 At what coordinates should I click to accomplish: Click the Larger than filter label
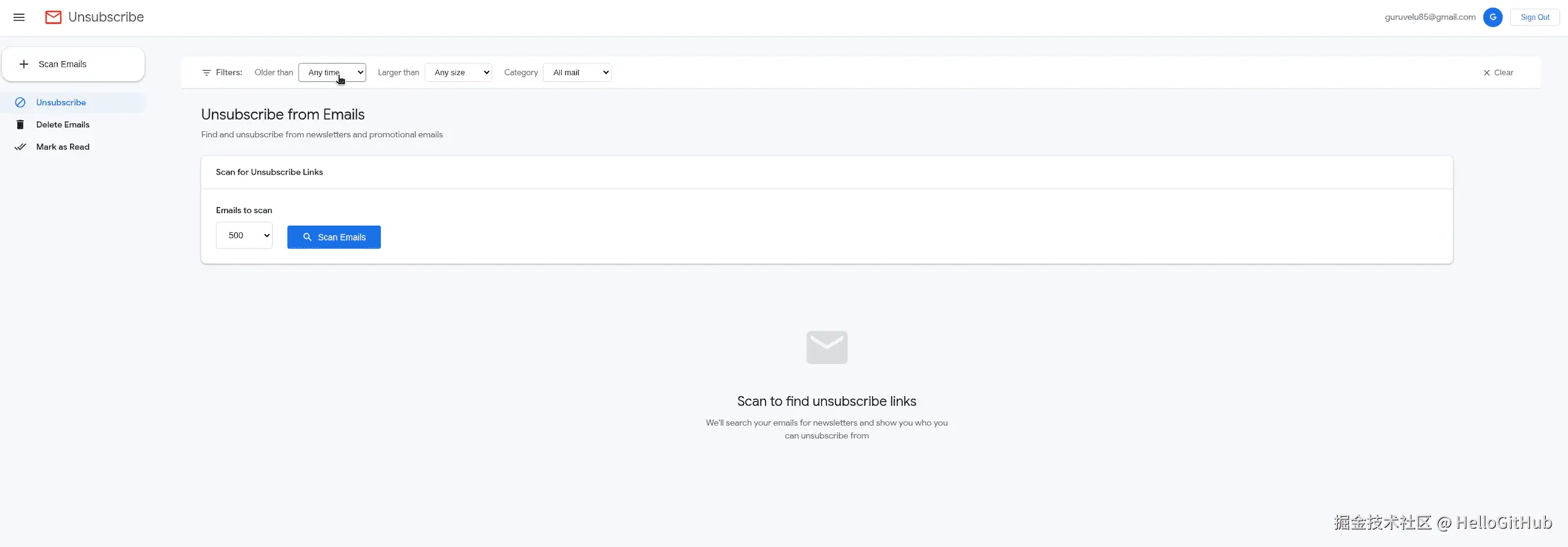click(399, 73)
